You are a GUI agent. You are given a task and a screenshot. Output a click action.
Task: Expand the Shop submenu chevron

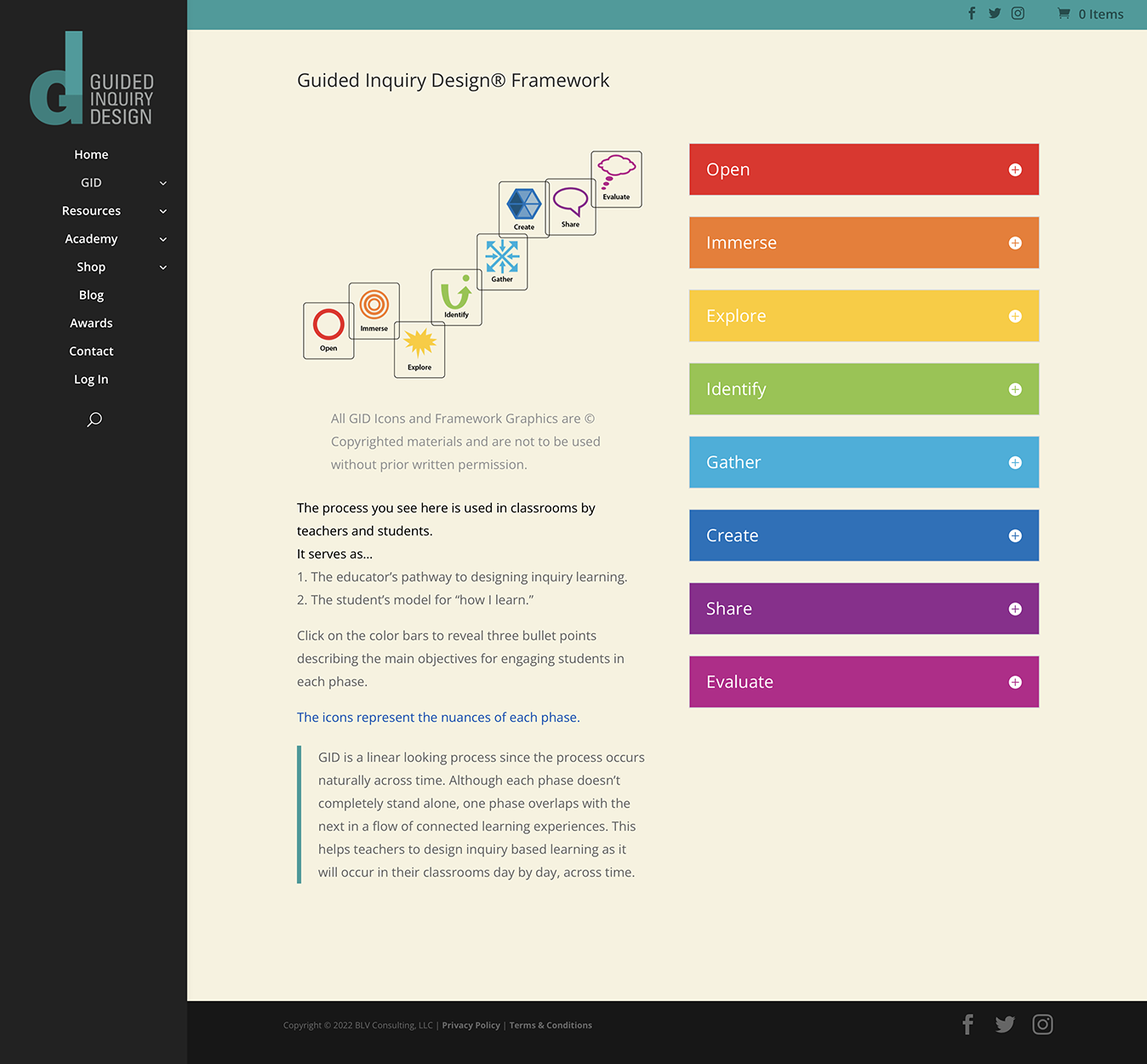pyautogui.click(x=163, y=267)
